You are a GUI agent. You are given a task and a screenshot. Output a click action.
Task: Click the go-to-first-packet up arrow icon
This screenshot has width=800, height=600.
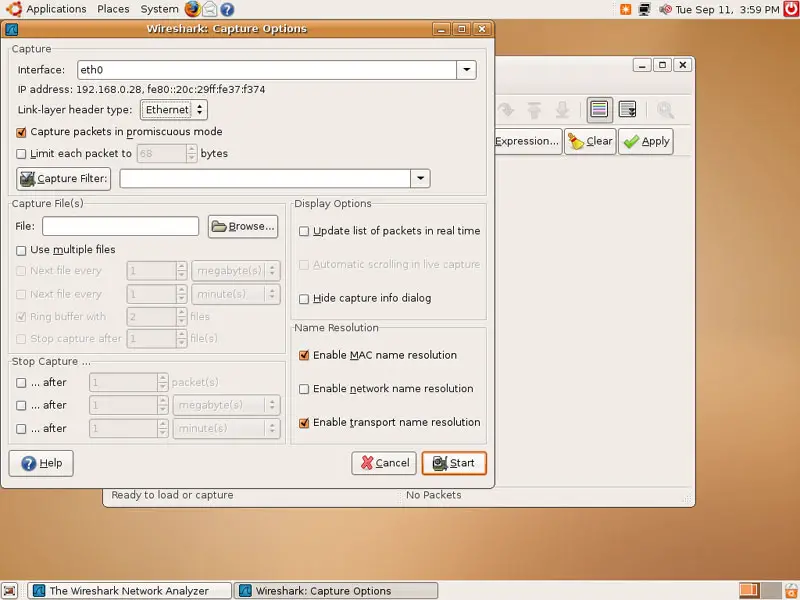click(534, 110)
